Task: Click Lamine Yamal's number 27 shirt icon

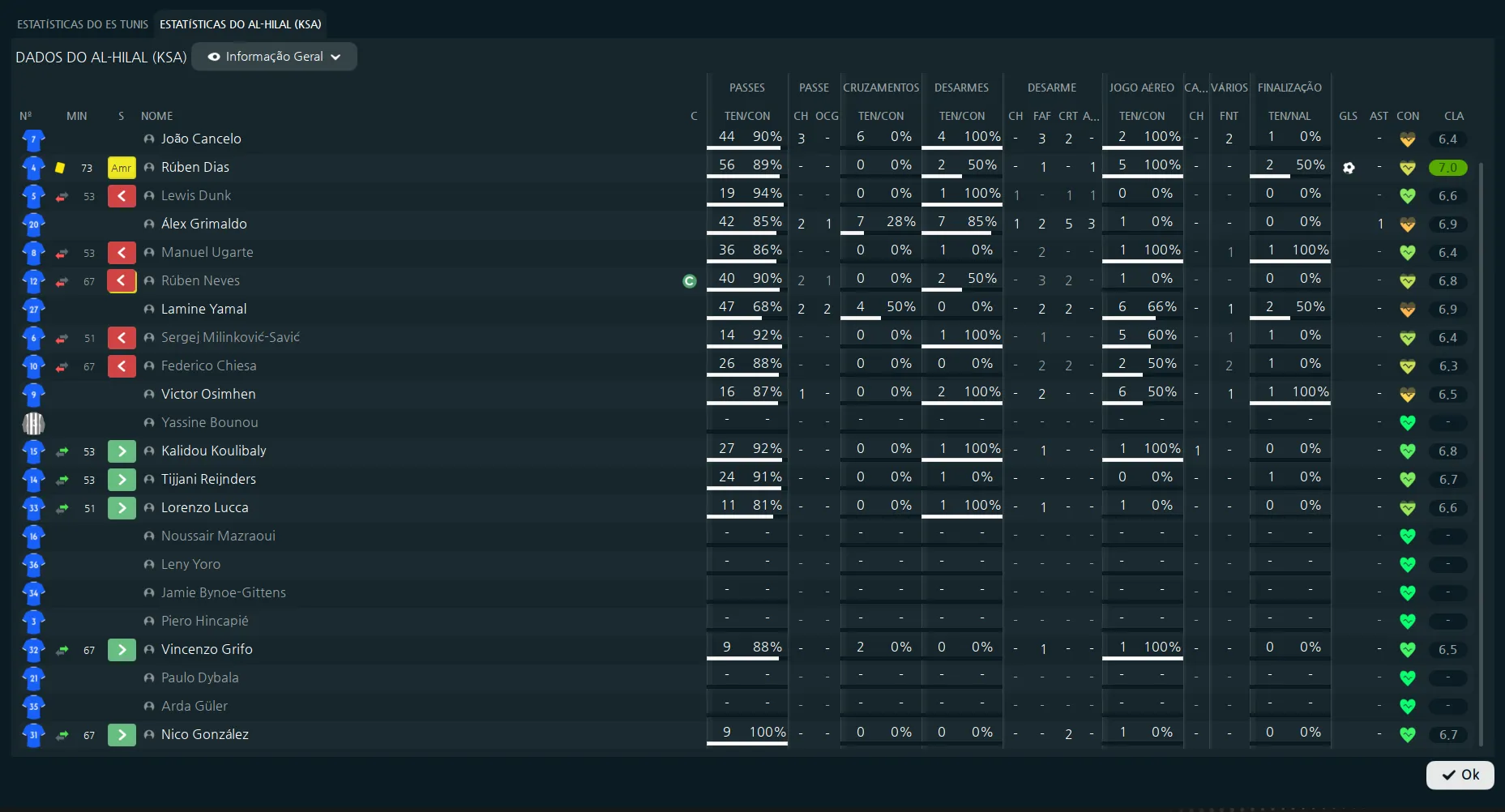Action: pos(33,310)
